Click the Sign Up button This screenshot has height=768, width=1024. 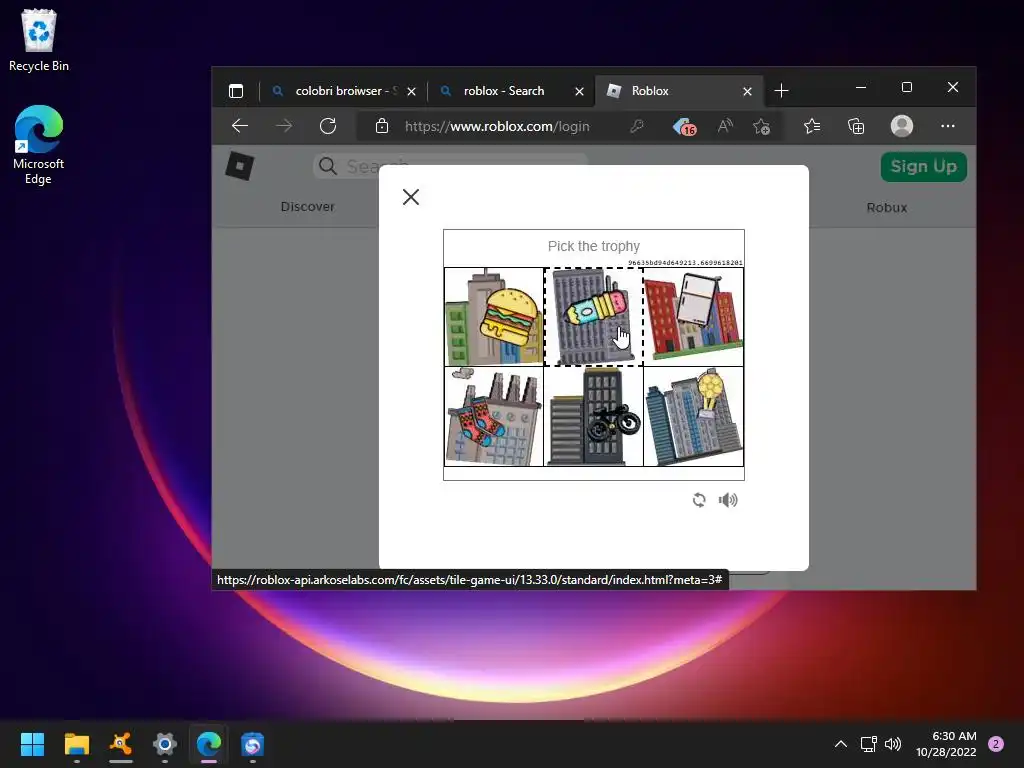pos(923,167)
